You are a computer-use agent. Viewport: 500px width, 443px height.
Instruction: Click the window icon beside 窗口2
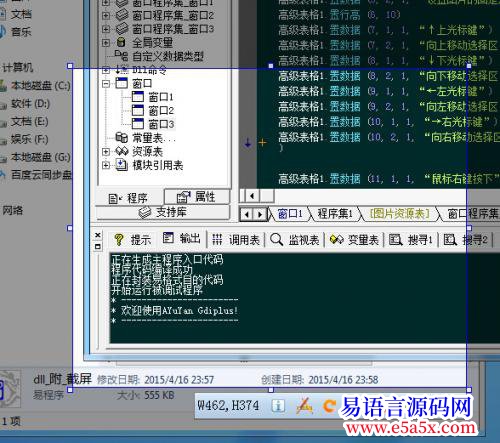click(x=138, y=110)
